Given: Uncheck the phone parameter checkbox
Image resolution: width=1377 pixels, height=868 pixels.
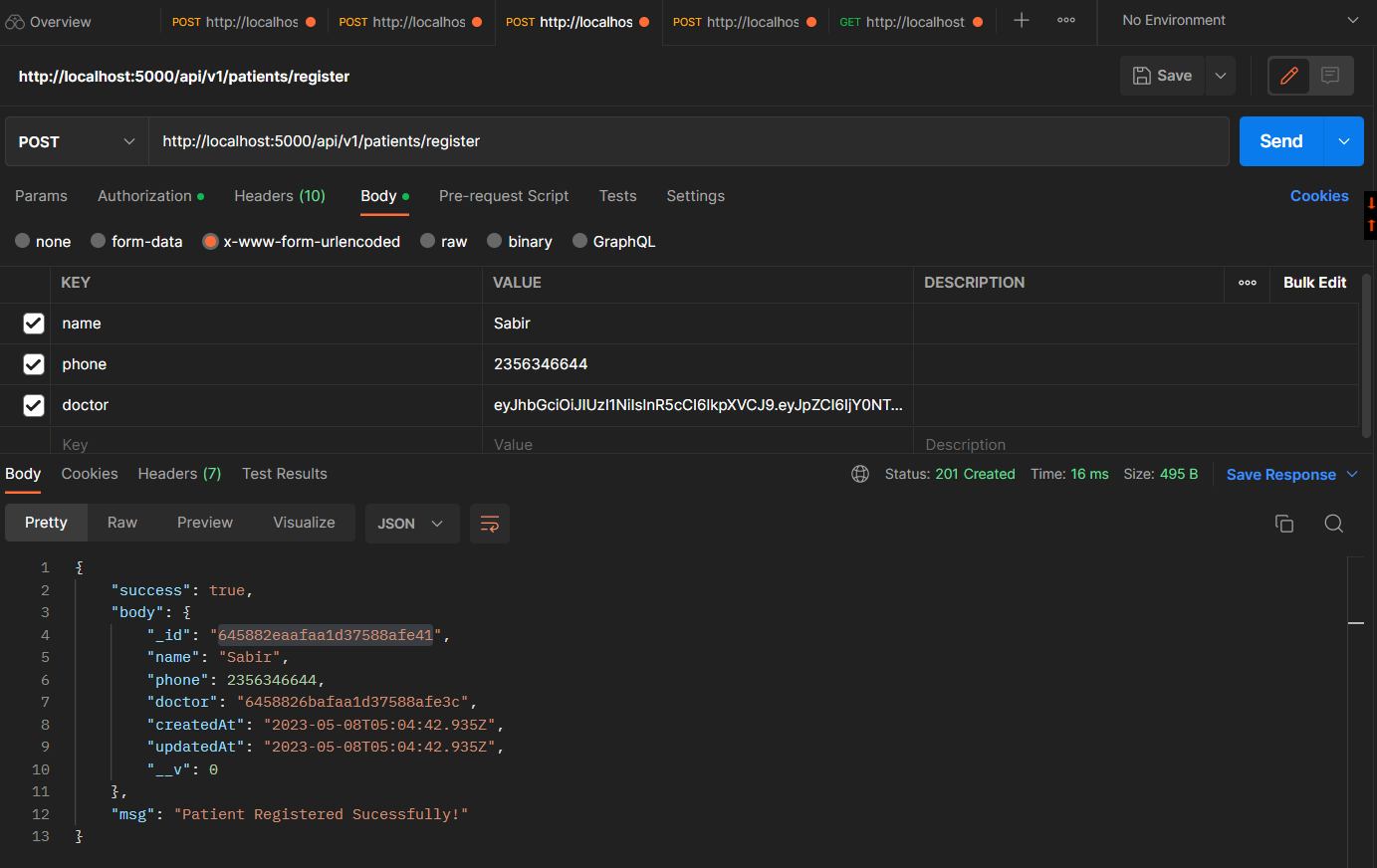Looking at the screenshot, I should 33,363.
